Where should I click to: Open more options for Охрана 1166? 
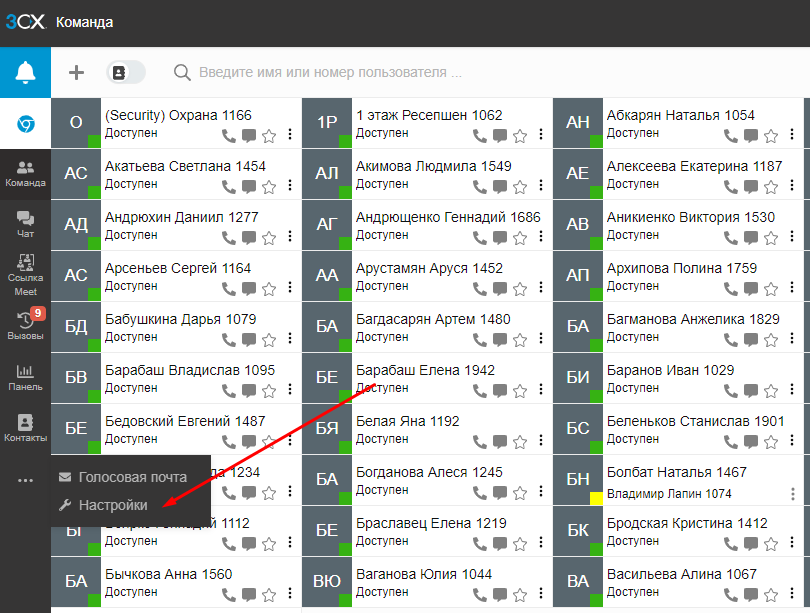click(290, 135)
